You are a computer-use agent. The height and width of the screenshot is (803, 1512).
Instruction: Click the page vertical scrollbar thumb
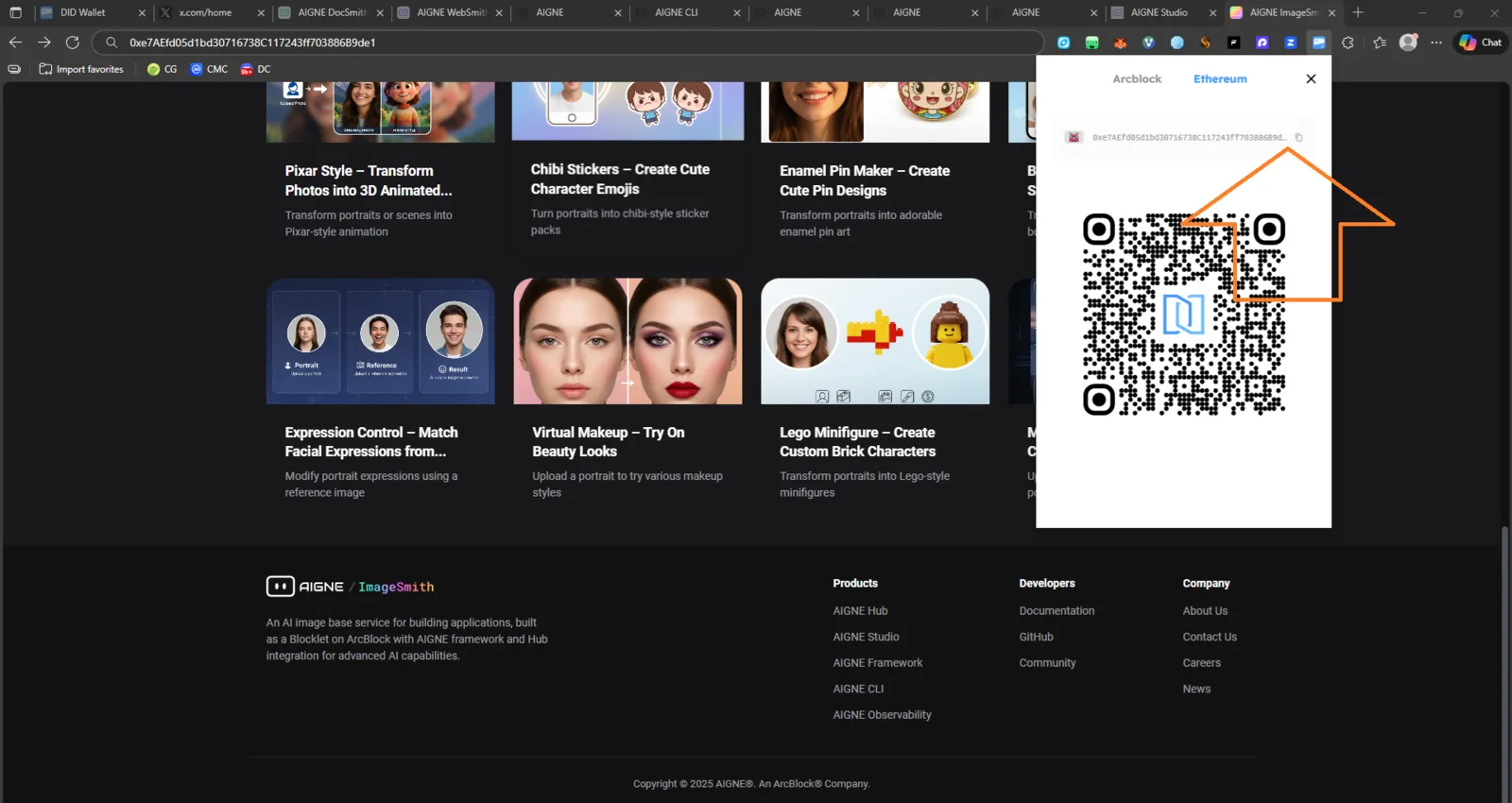point(1504,663)
